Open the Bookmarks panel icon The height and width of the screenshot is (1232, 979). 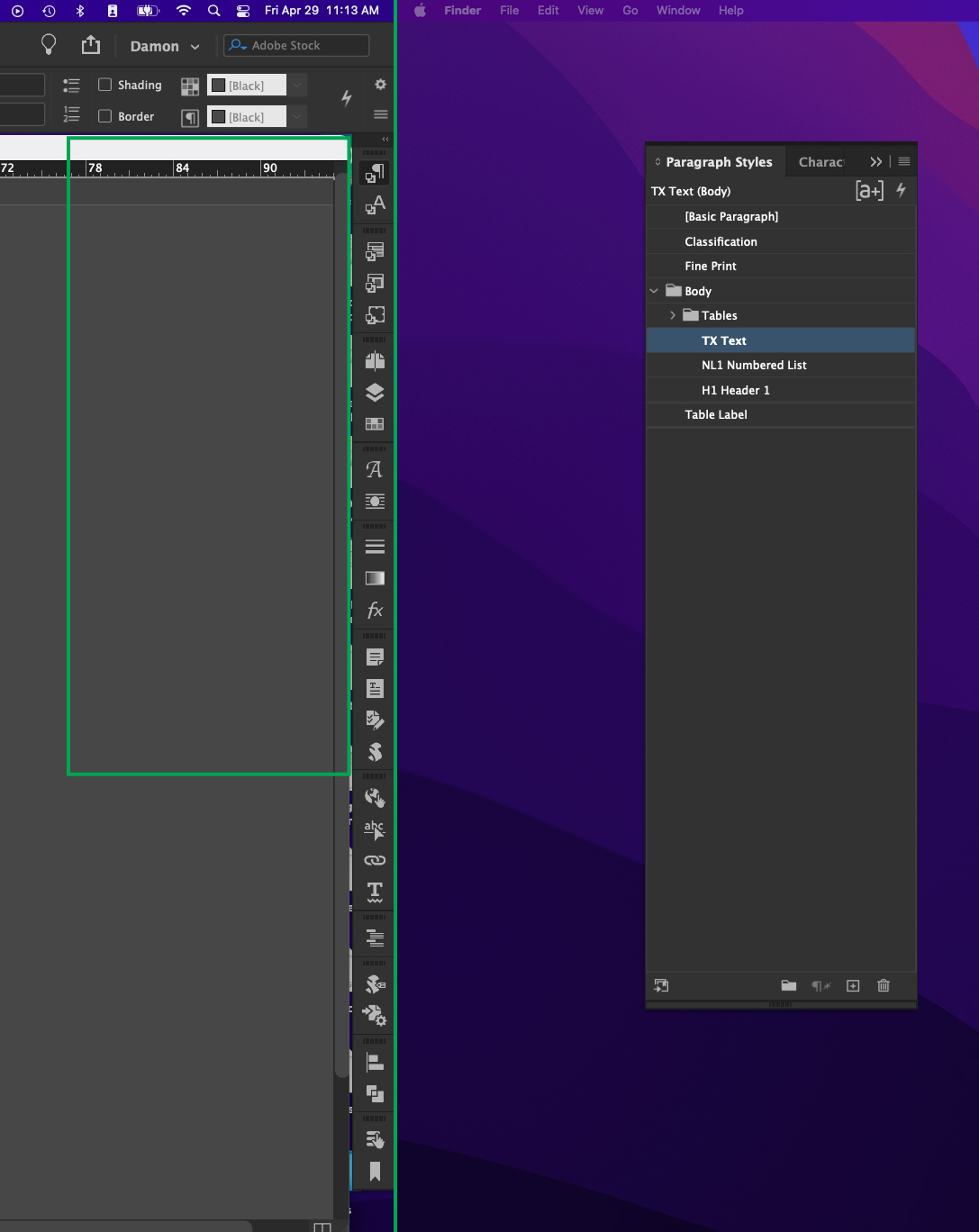tap(374, 1171)
